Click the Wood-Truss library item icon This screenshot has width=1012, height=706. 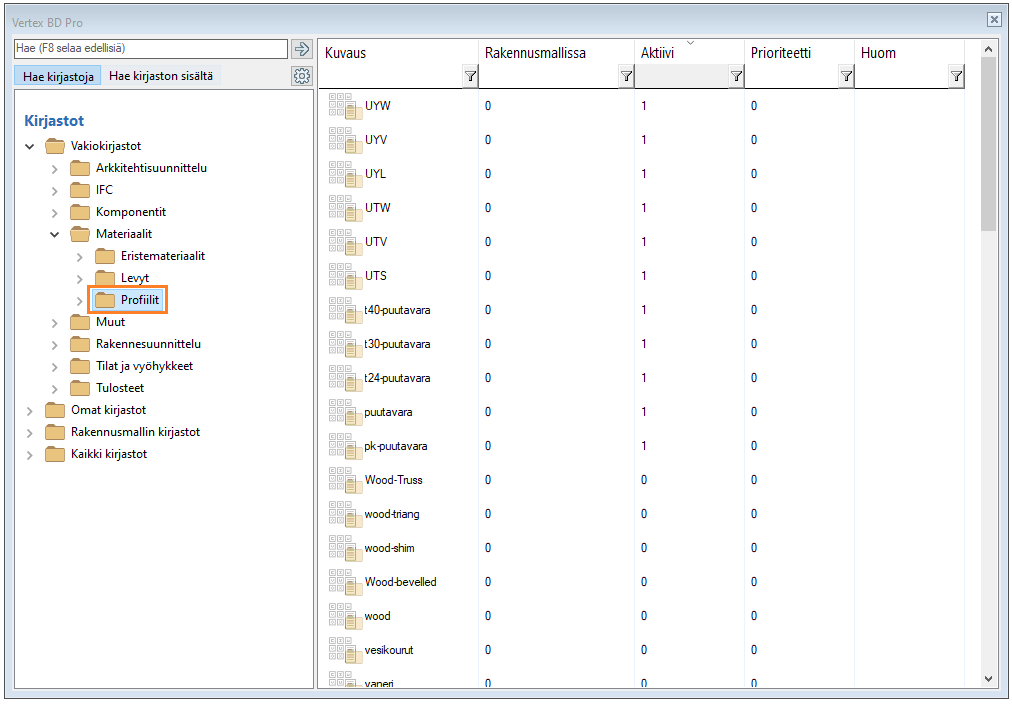[x=345, y=480]
